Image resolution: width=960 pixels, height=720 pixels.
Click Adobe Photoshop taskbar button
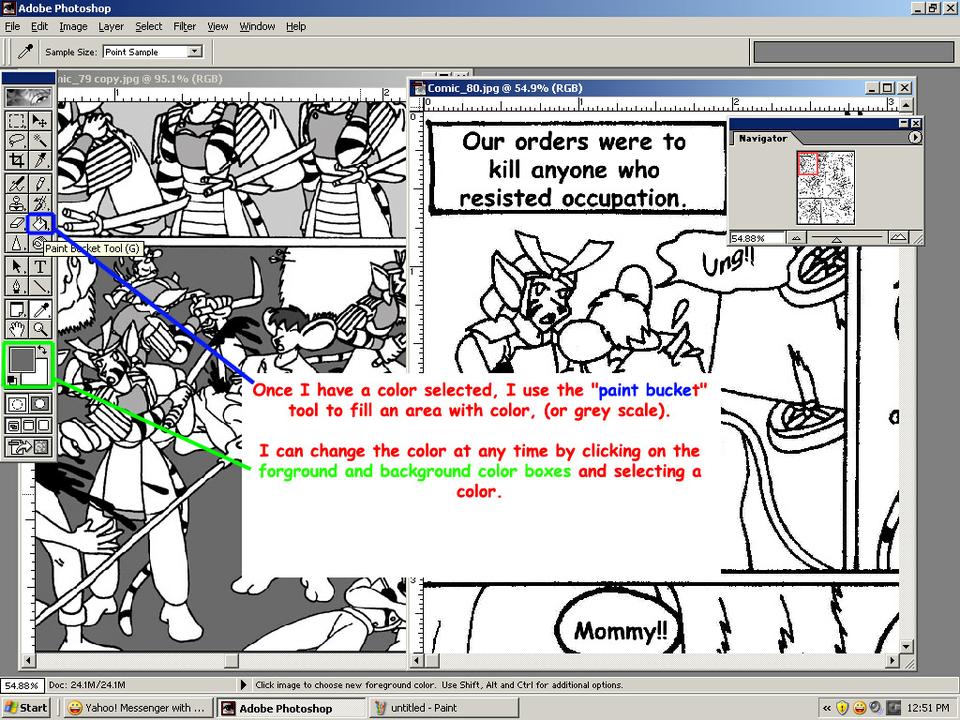click(291, 708)
